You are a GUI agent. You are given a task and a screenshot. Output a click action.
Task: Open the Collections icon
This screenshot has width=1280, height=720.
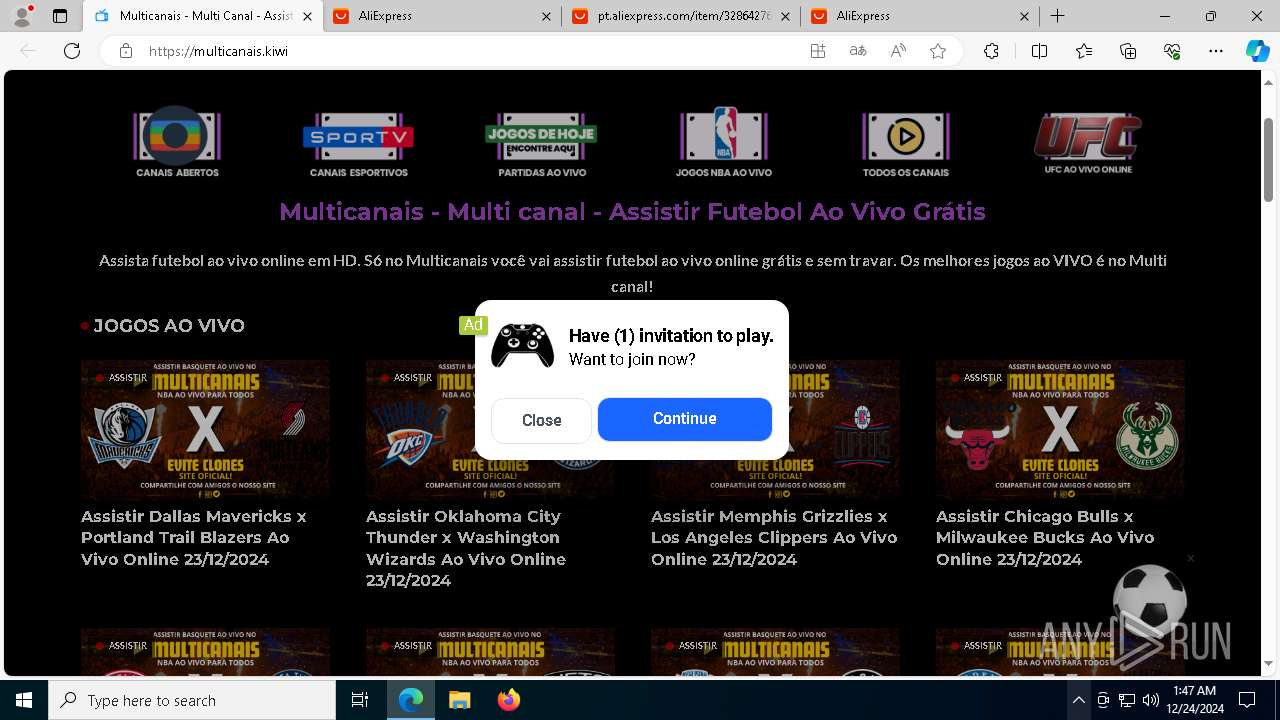pyautogui.click(x=1128, y=51)
